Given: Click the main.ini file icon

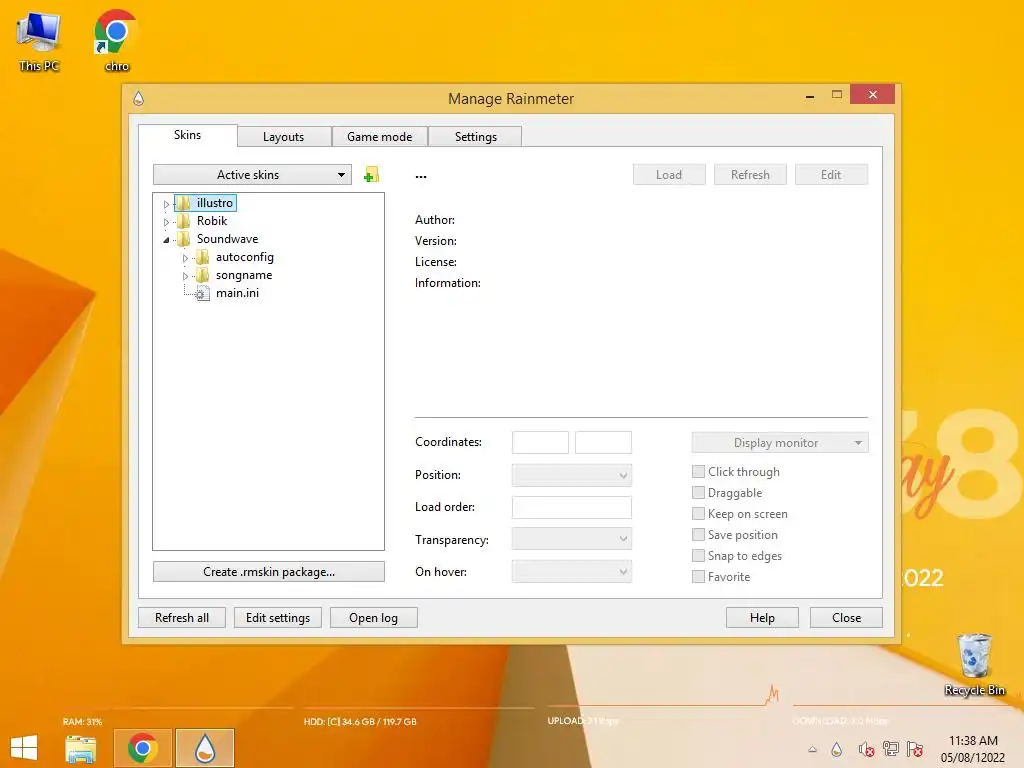Looking at the screenshot, I should point(202,293).
